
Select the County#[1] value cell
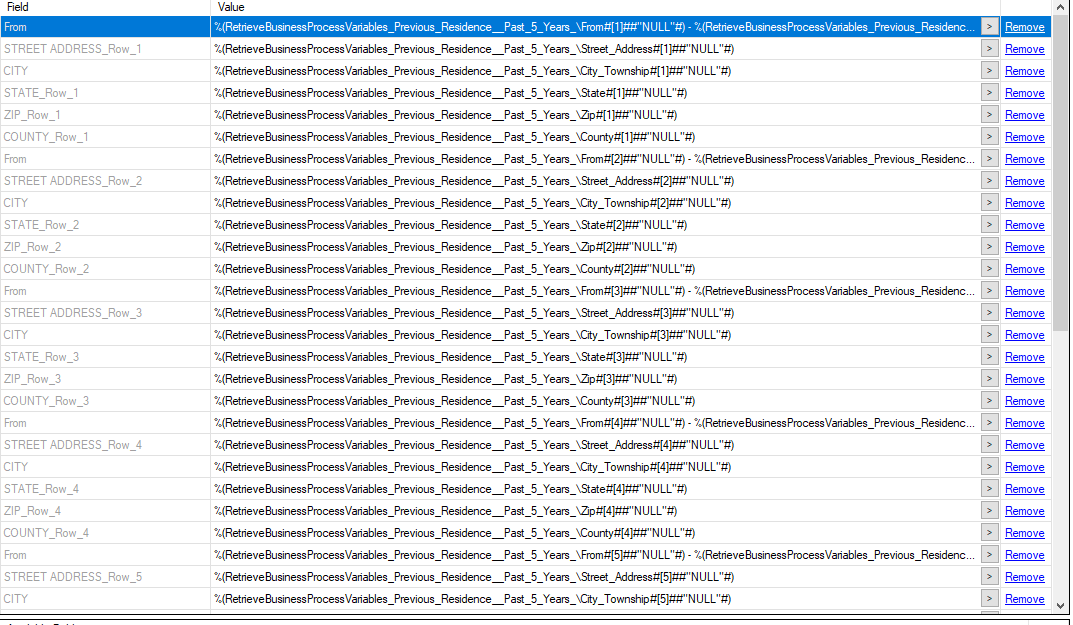click(x=595, y=137)
